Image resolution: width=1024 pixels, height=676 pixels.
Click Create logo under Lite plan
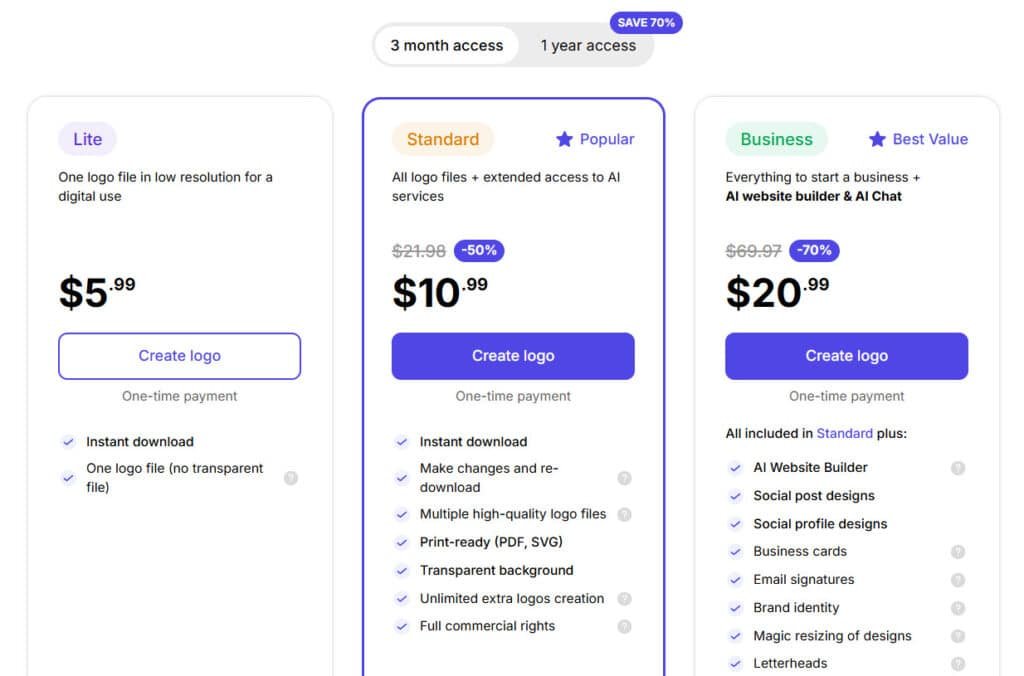click(180, 356)
